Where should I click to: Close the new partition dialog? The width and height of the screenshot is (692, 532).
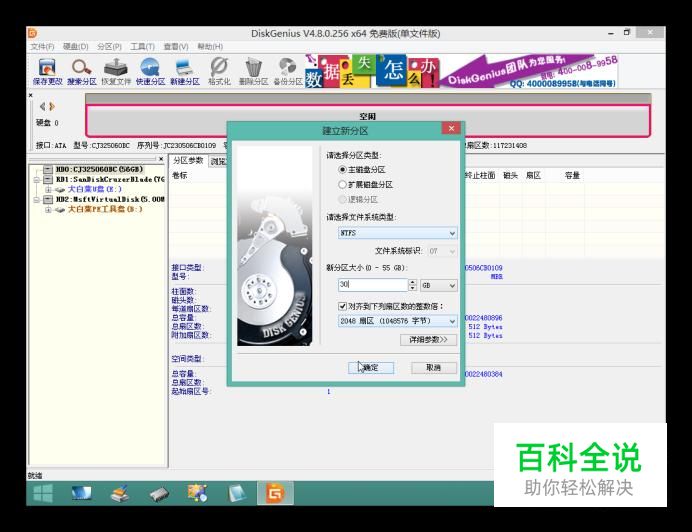click(451, 128)
